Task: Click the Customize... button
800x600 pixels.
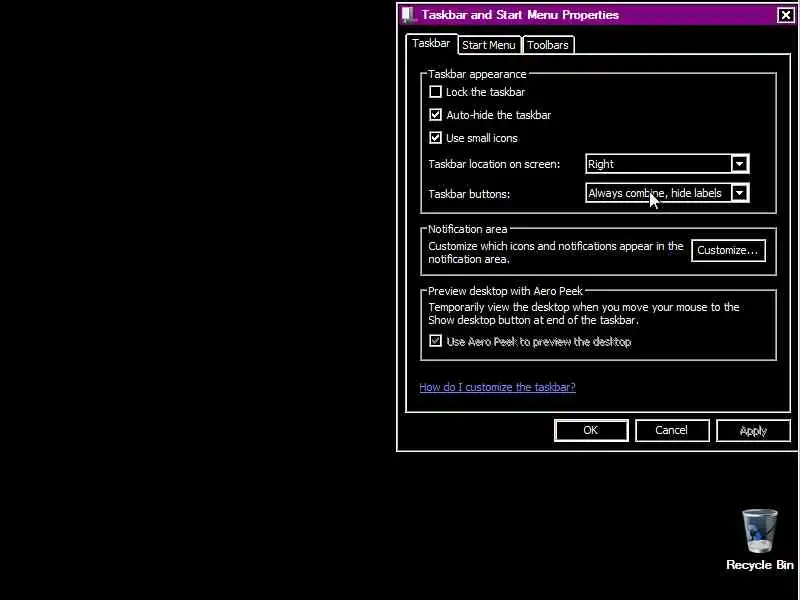Action: 728,251
